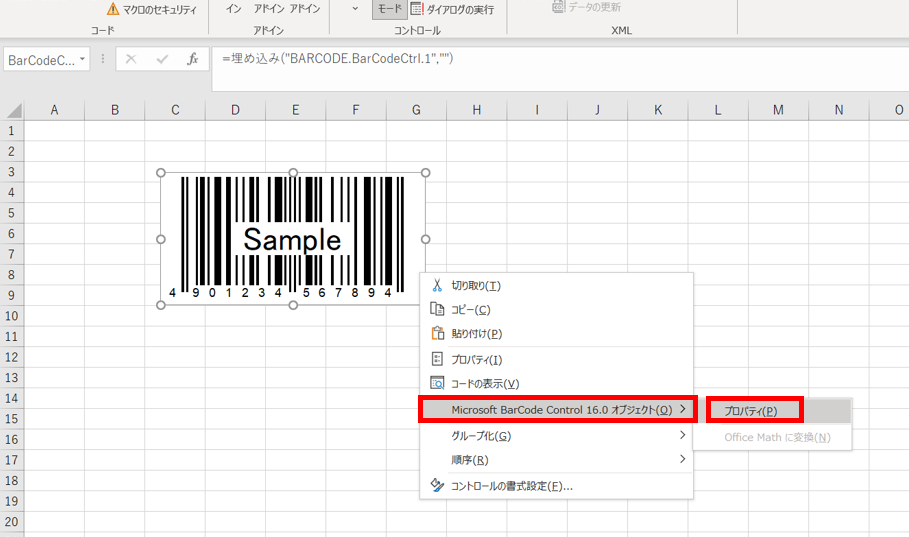Click the View Code magnifier icon
The width and height of the screenshot is (909, 537).
point(437,383)
